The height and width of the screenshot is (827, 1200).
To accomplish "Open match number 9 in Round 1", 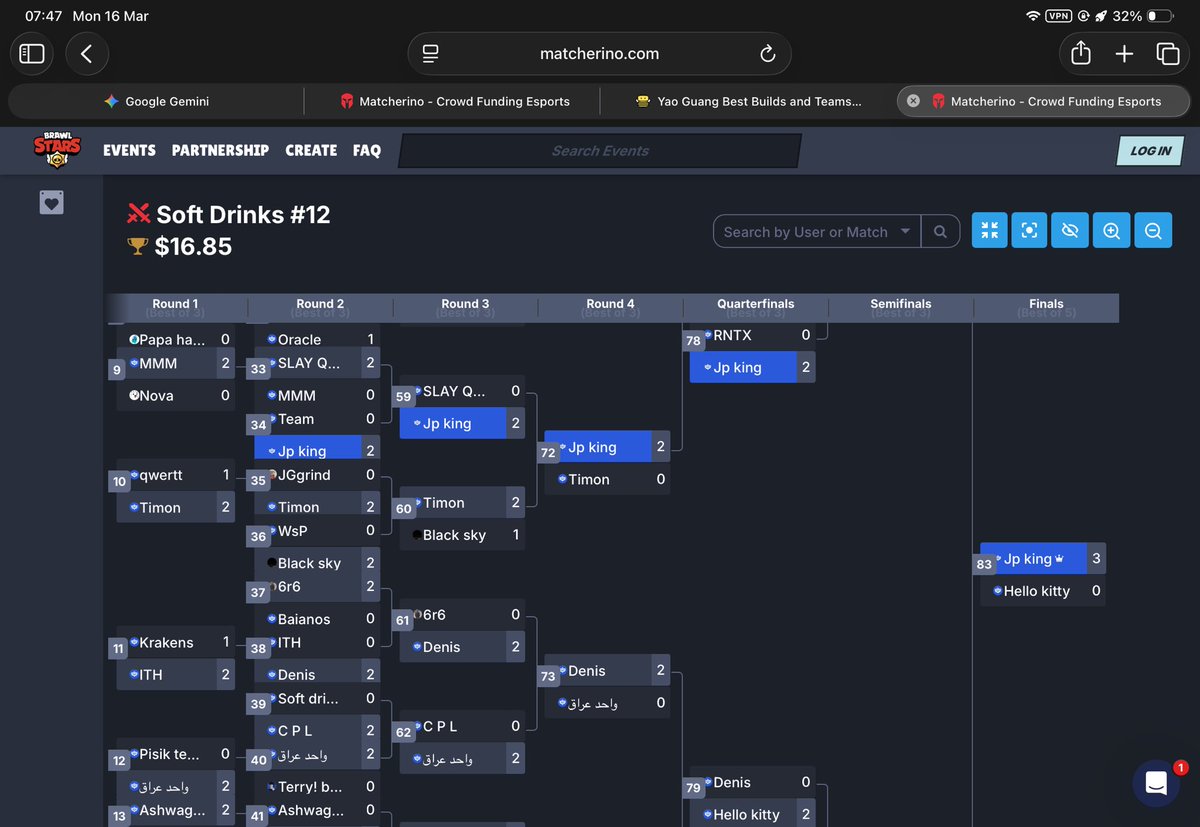I will [117, 370].
